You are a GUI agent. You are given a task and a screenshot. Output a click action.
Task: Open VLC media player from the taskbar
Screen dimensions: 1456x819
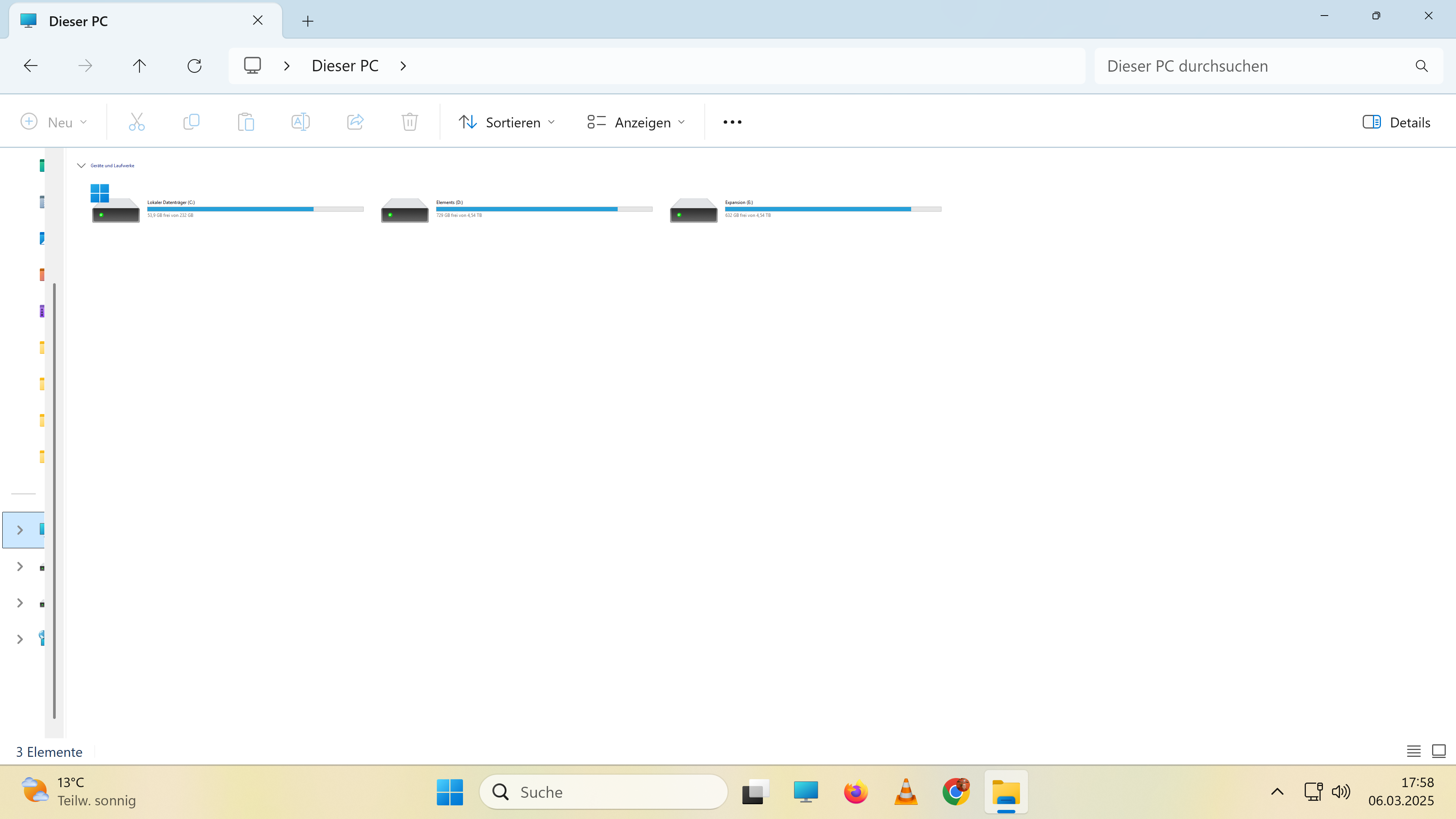[905, 792]
